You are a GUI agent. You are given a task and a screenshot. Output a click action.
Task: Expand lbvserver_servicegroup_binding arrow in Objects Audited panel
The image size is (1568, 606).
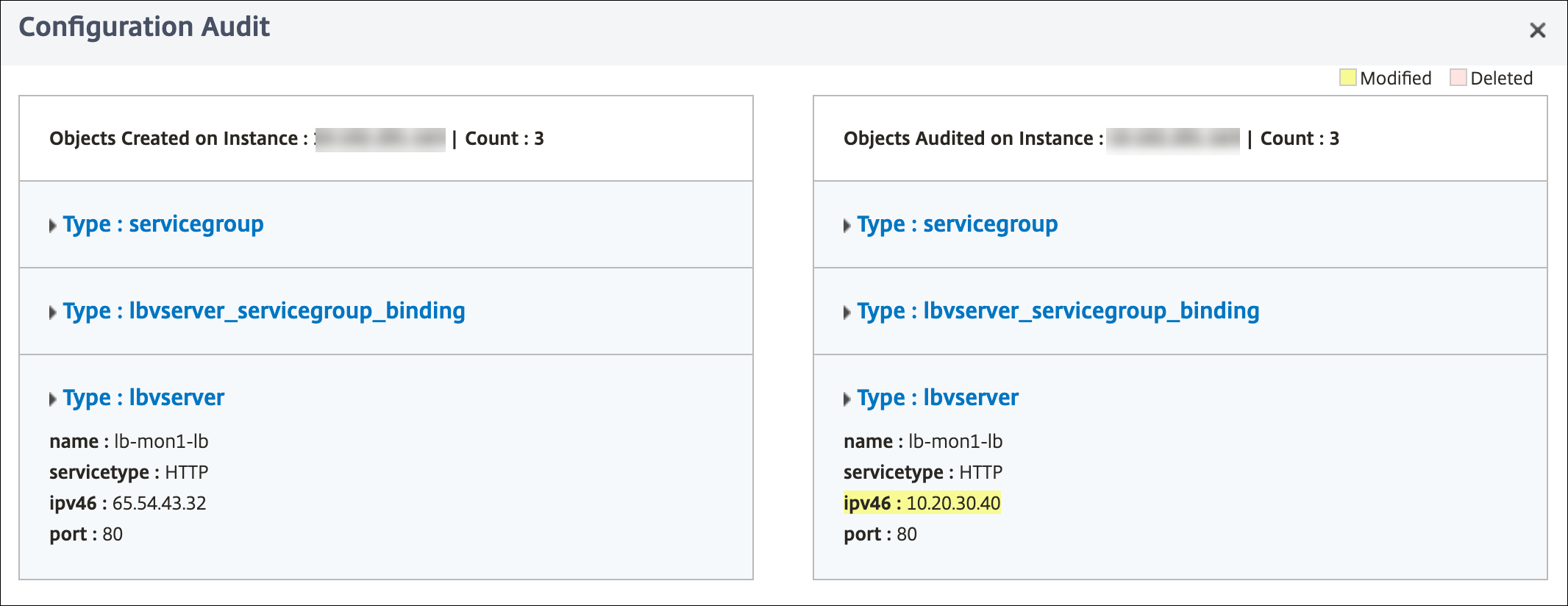click(847, 313)
